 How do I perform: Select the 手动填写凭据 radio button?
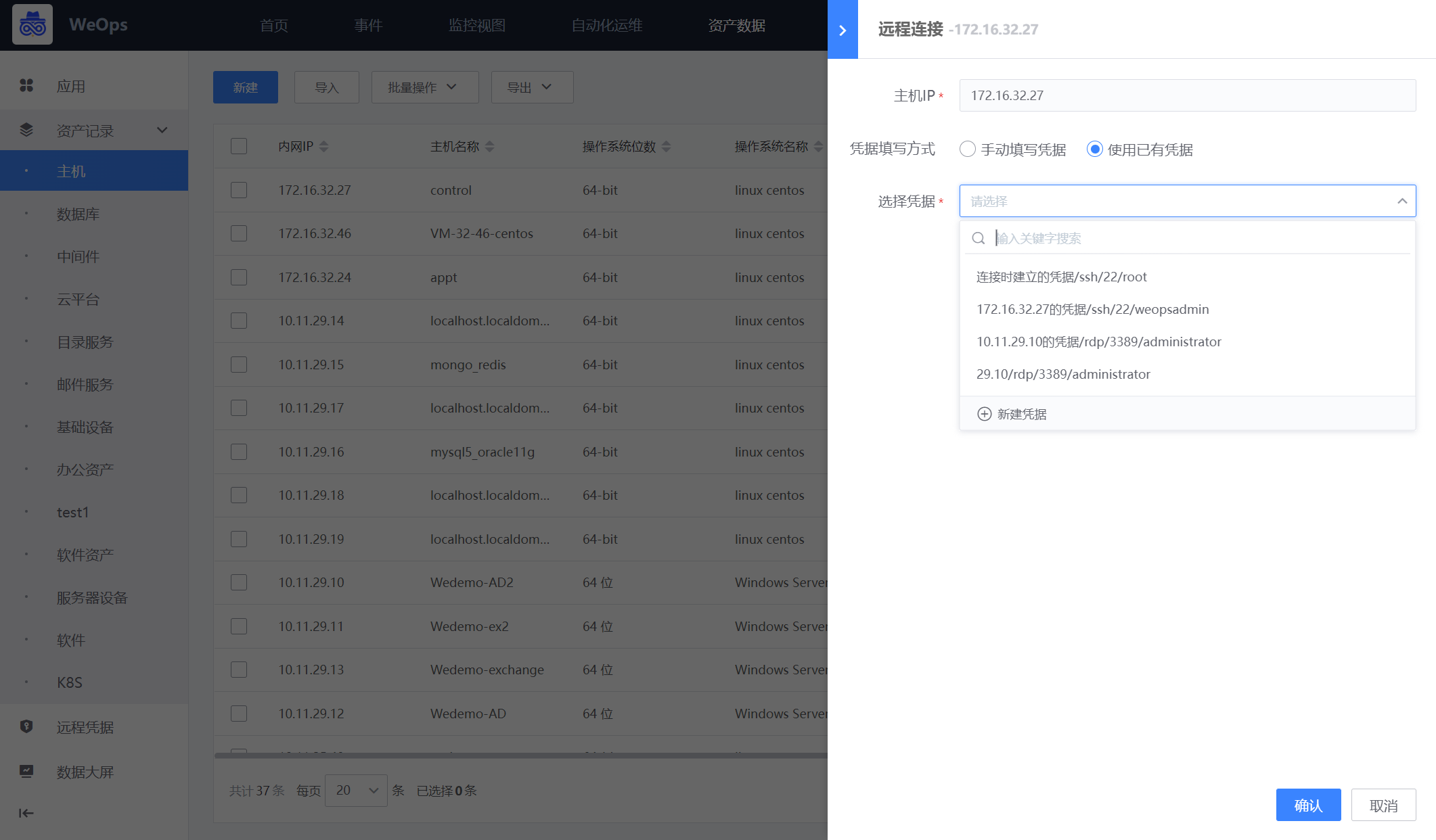tap(967, 149)
